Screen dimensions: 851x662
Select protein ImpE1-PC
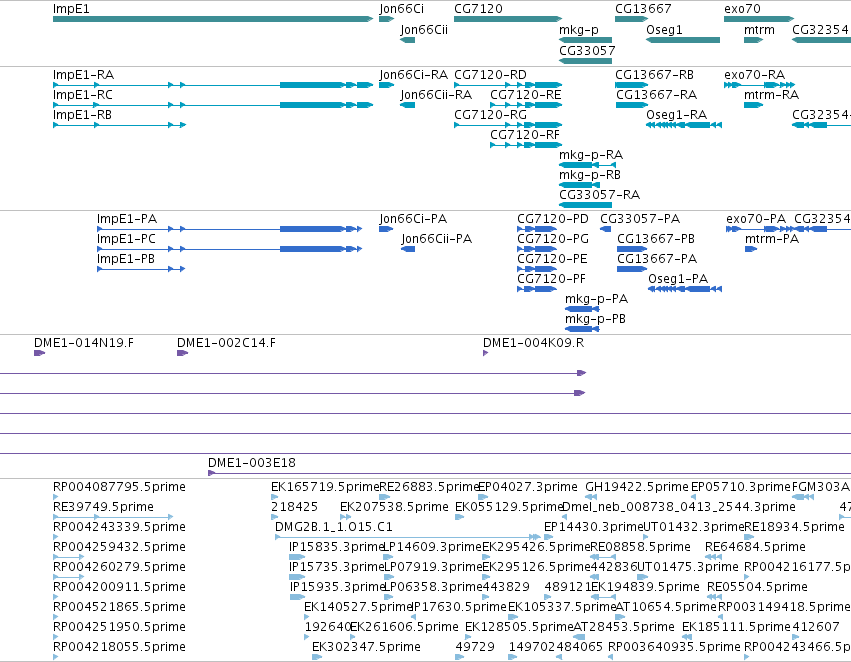[229, 249]
